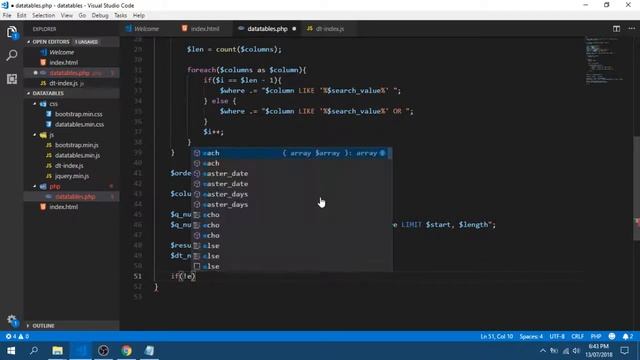The height and width of the screenshot is (360, 640).
Task: Click the taskbar clock showing 6:43 PM
Action: click(599, 351)
